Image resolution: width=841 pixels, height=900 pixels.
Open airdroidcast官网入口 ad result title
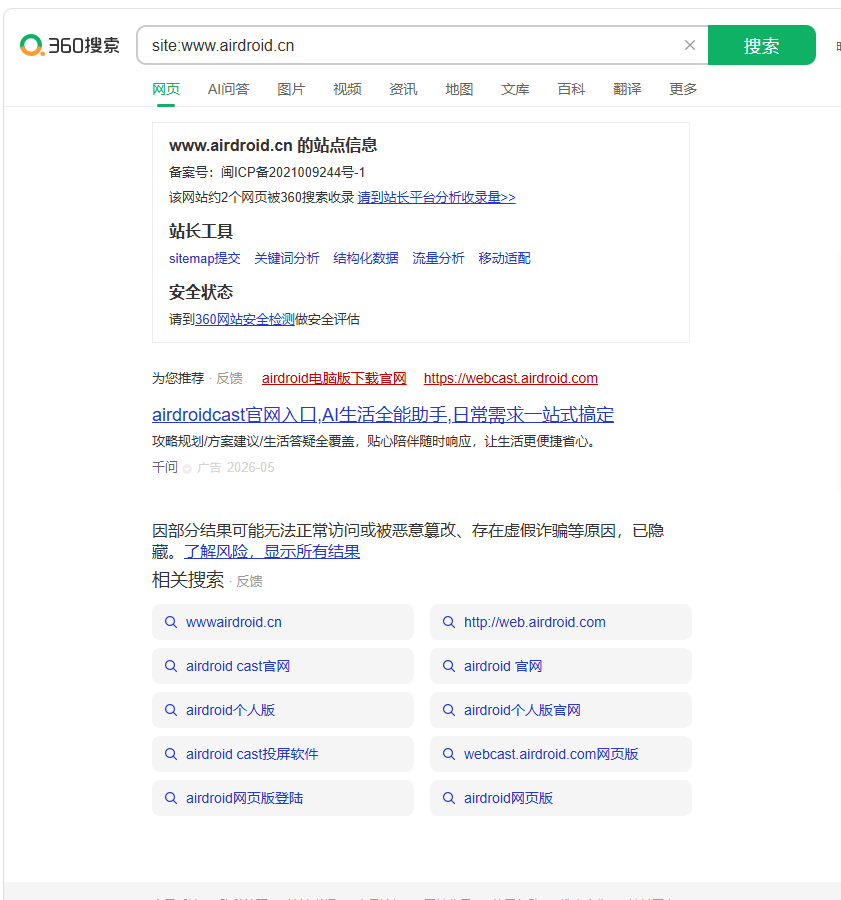pyautogui.click(x=383, y=414)
